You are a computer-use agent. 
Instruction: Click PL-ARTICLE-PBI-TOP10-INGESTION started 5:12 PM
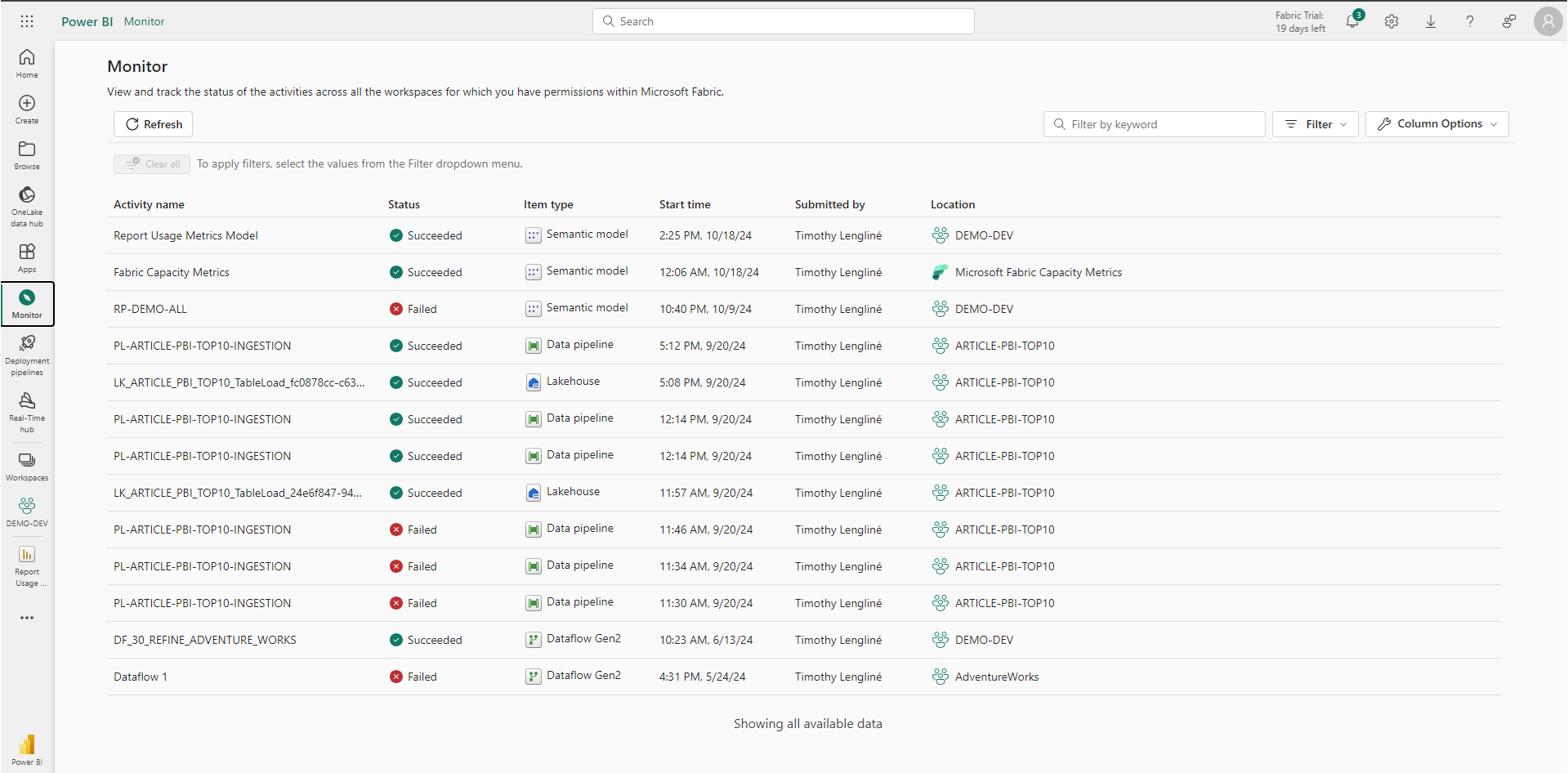(x=203, y=346)
